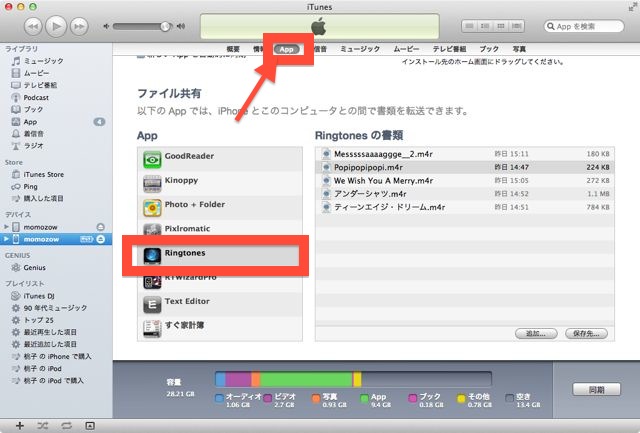Open the テレビ番組 tab
640x433 pixels.
[449, 49]
